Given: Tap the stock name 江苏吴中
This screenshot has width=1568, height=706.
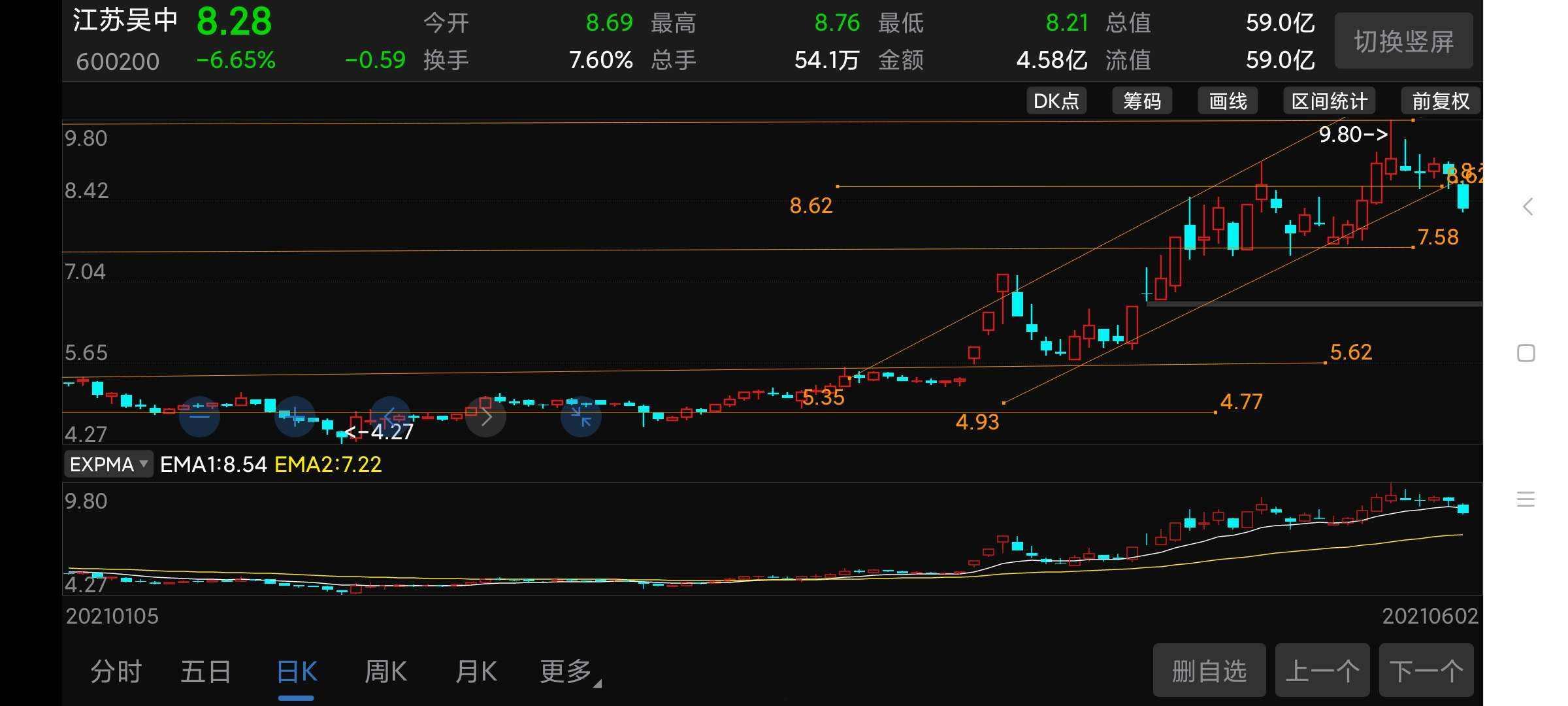Looking at the screenshot, I should click(125, 20).
